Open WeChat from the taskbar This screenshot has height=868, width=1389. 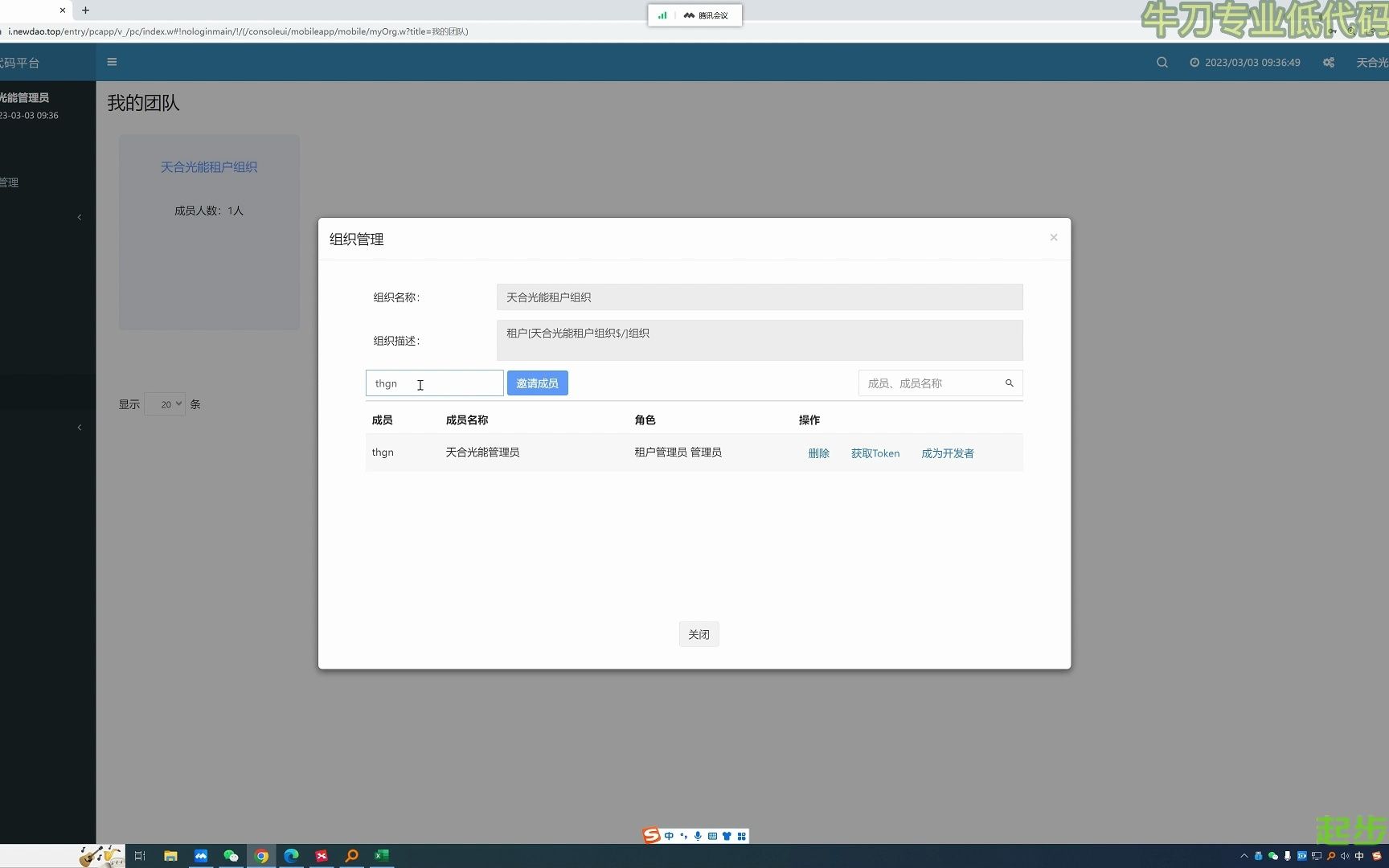tap(231, 856)
